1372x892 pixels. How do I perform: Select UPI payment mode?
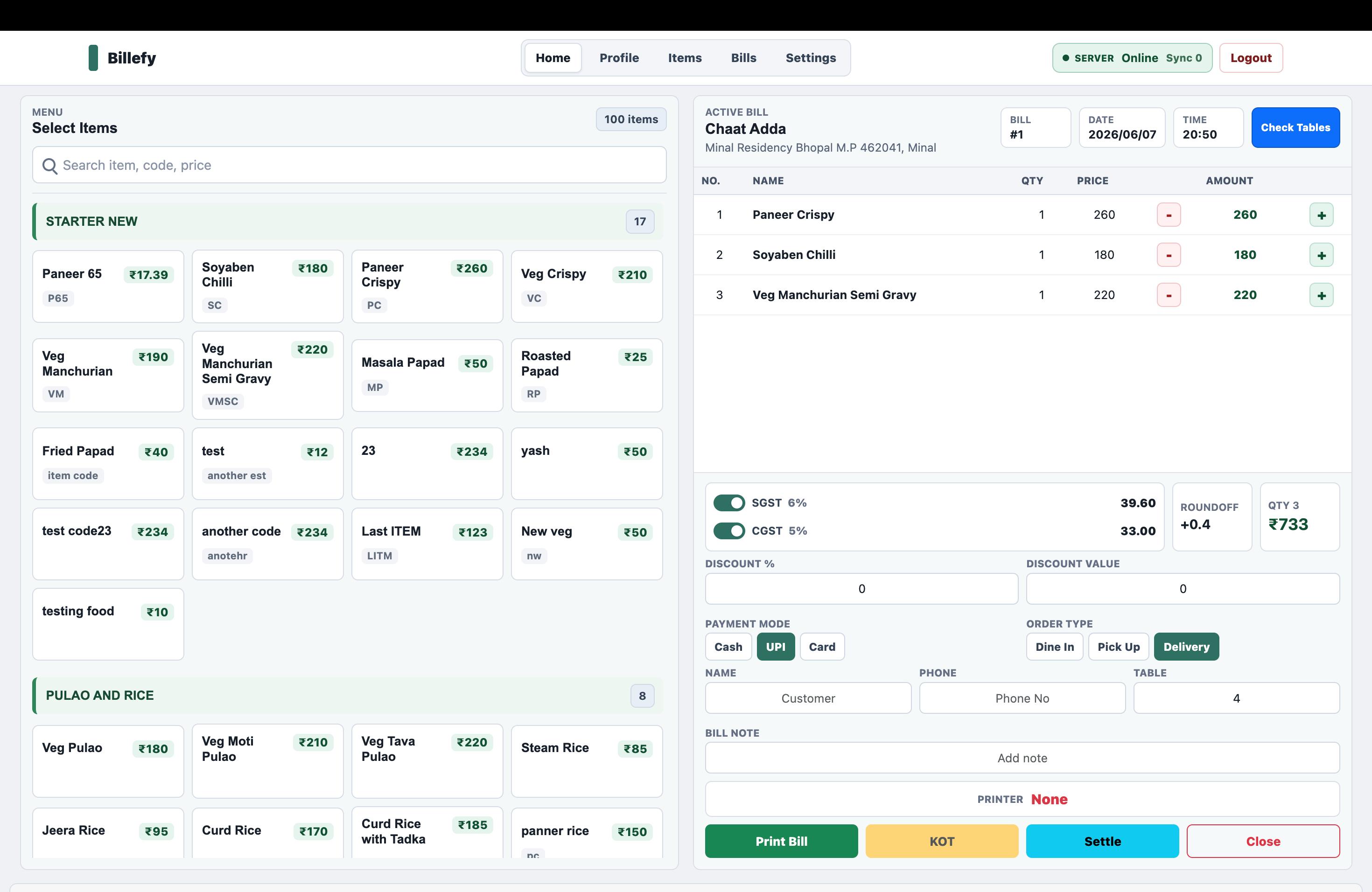pos(775,647)
